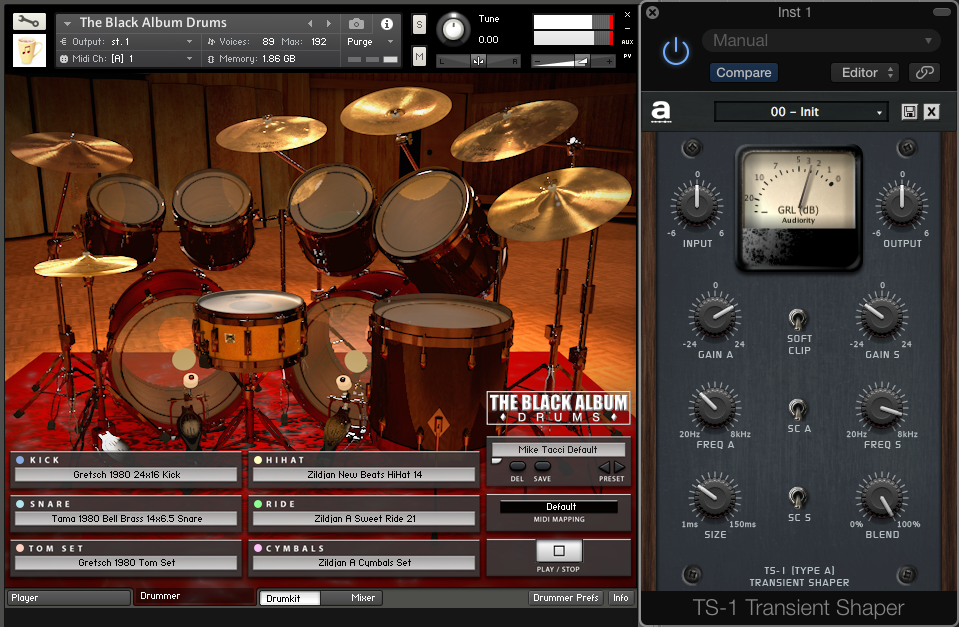Switch to the Drummer tab
Screen dimensions: 959x627
pyautogui.click(x=194, y=596)
